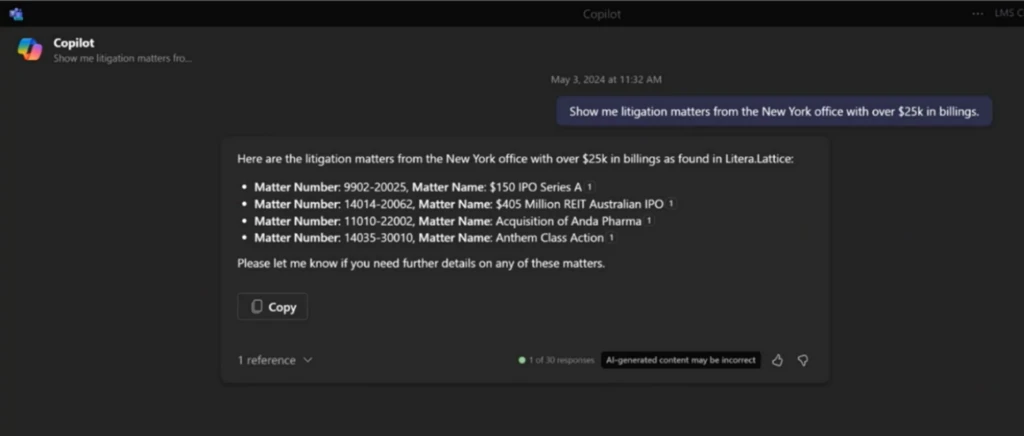Give thumbs up to the response
The height and width of the screenshot is (436, 1024).
777,360
